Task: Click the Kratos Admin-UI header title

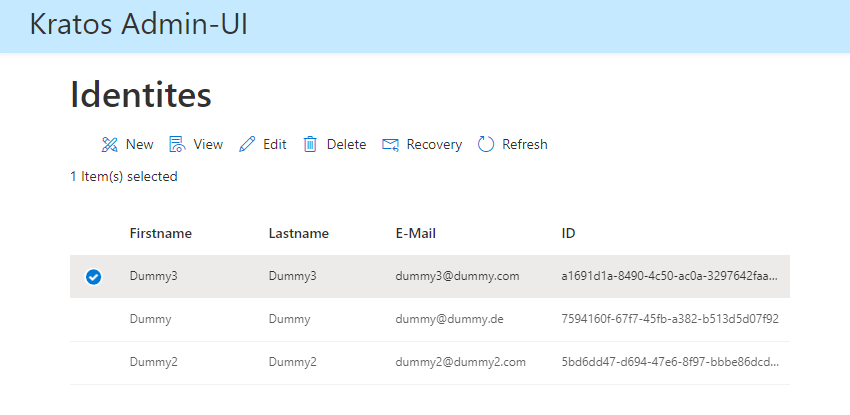Action: [x=138, y=24]
